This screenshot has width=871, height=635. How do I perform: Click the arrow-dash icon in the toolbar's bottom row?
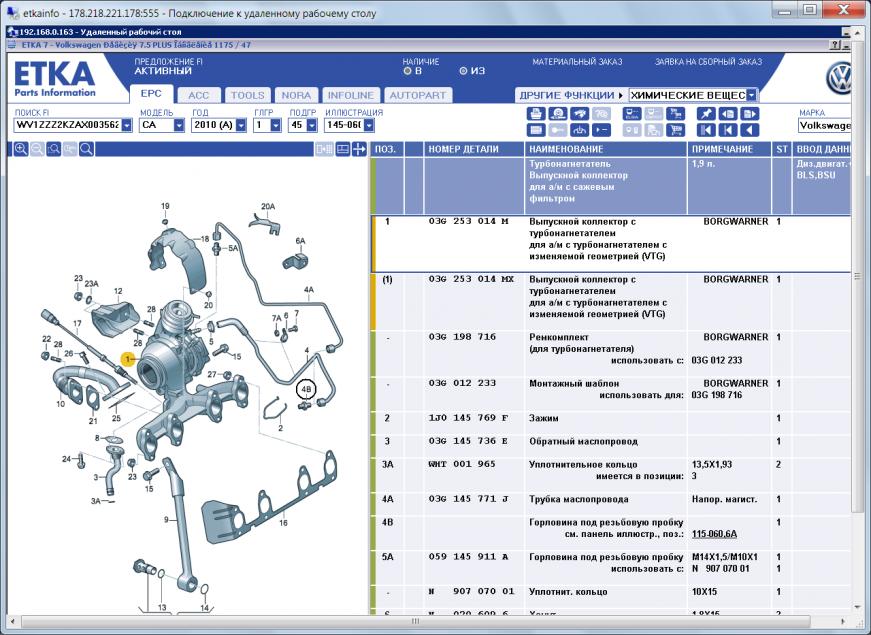(x=601, y=130)
